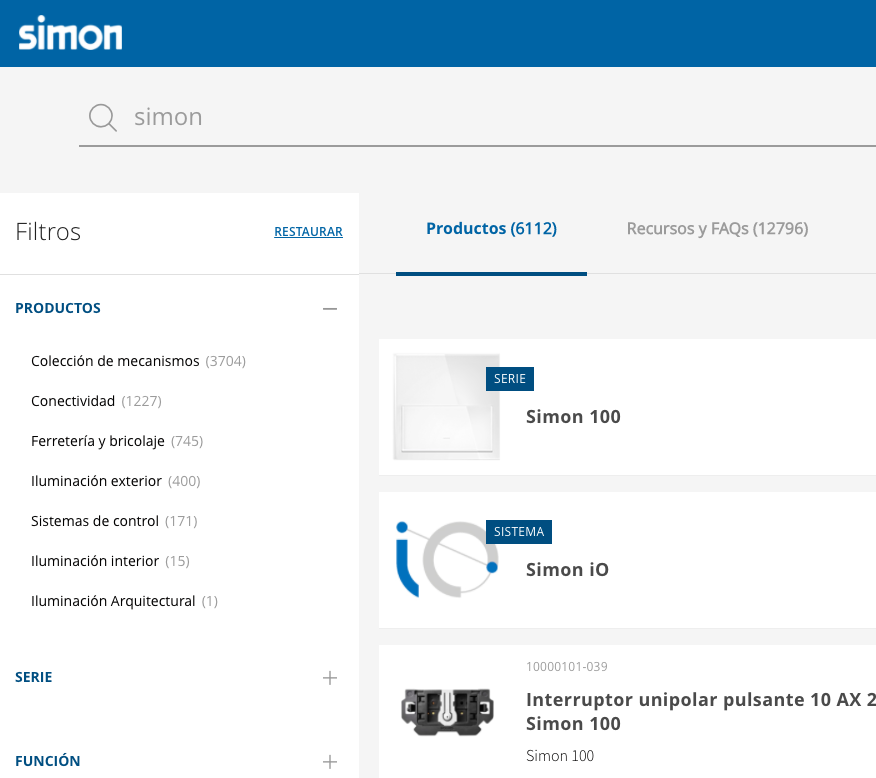Click the product reference 10000101-039
The height and width of the screenshot is (778, 876).
[x=566, y=667]
